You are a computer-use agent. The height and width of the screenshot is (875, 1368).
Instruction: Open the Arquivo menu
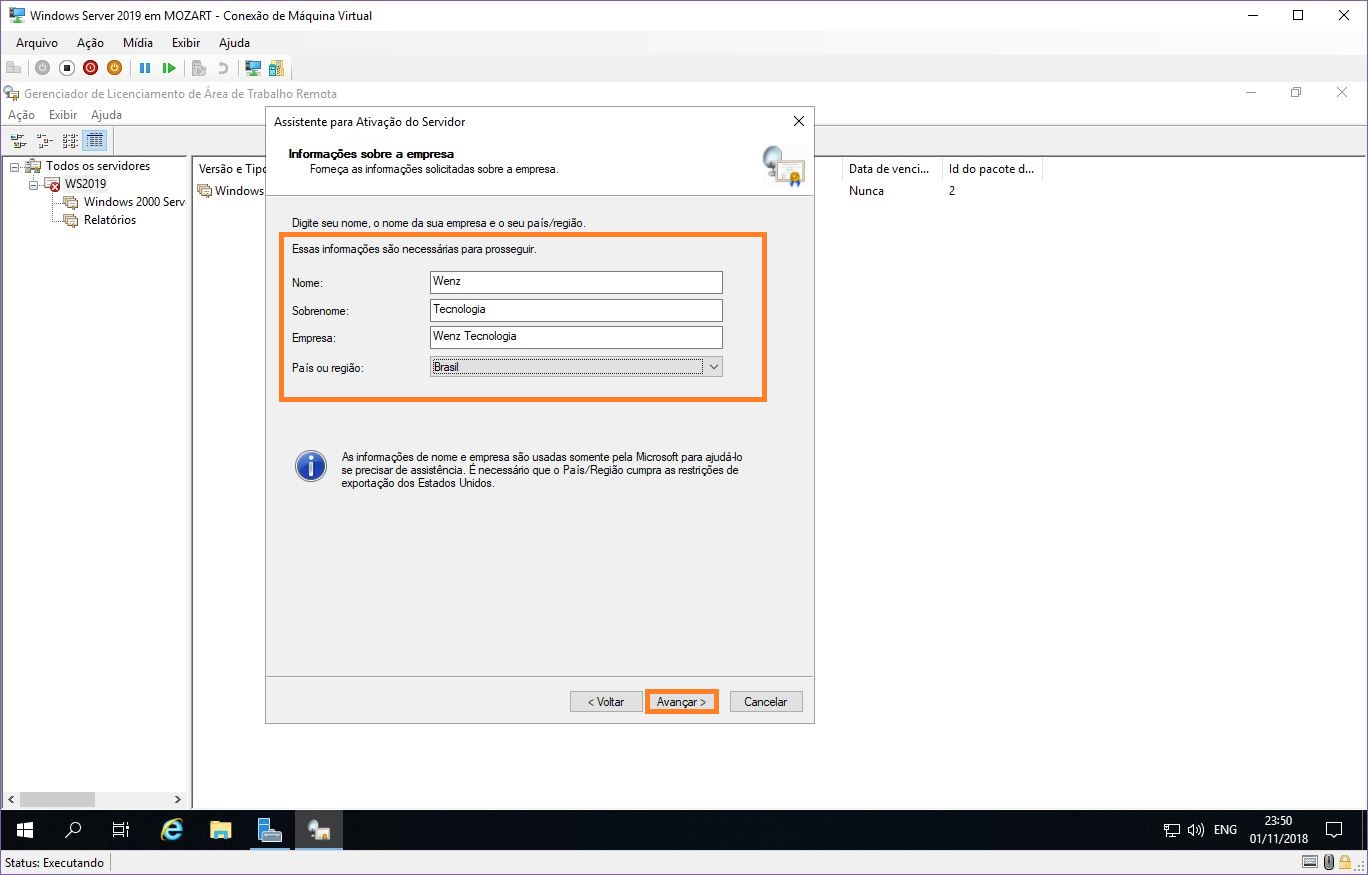(x=37, y=43)
